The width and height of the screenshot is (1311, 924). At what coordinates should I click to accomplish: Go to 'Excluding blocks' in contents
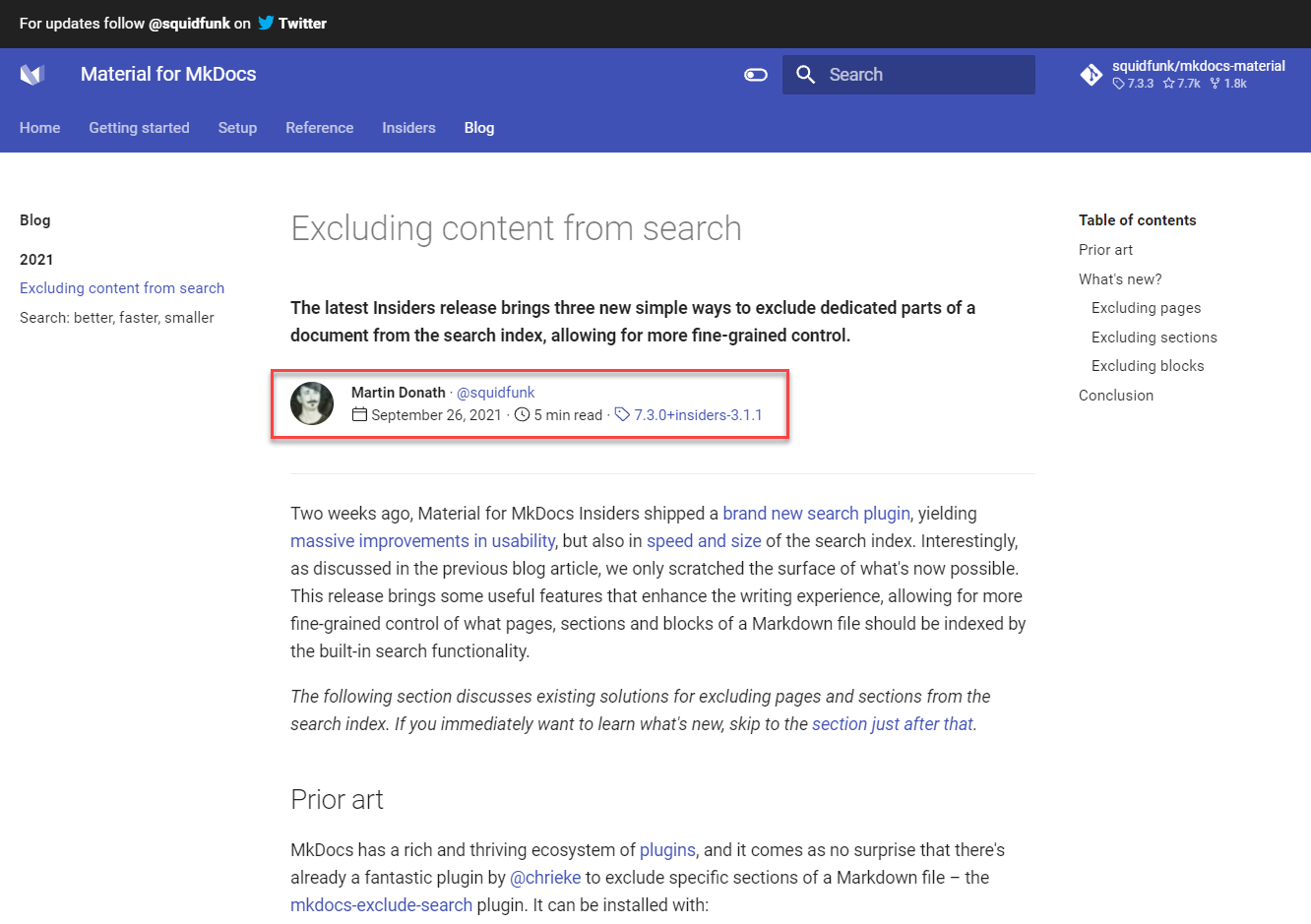[1148, 366]
